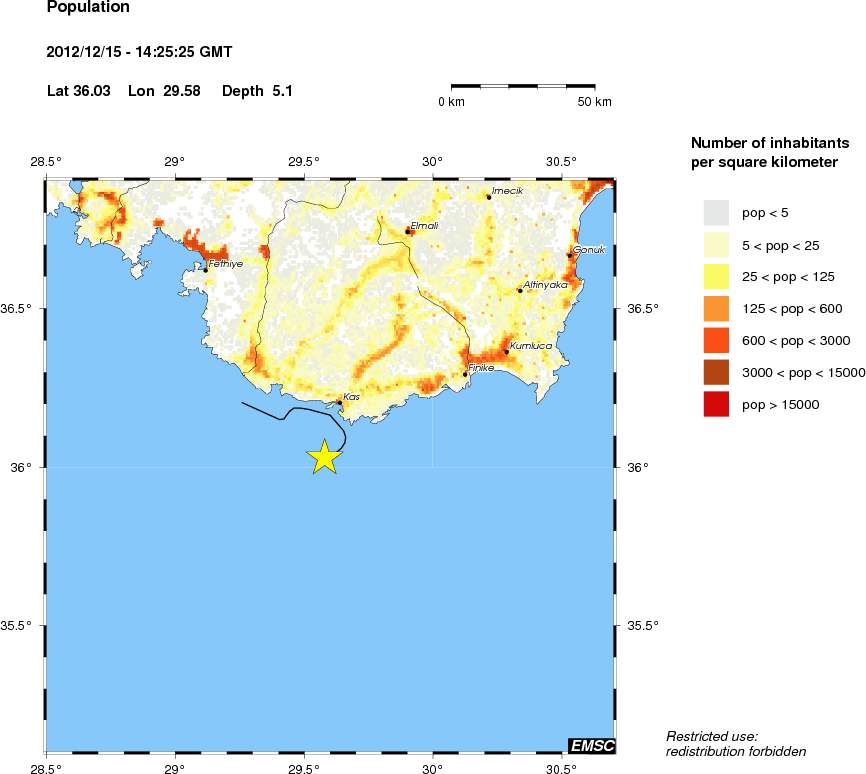Select the Gonuk coastal marker

point(570,256)
